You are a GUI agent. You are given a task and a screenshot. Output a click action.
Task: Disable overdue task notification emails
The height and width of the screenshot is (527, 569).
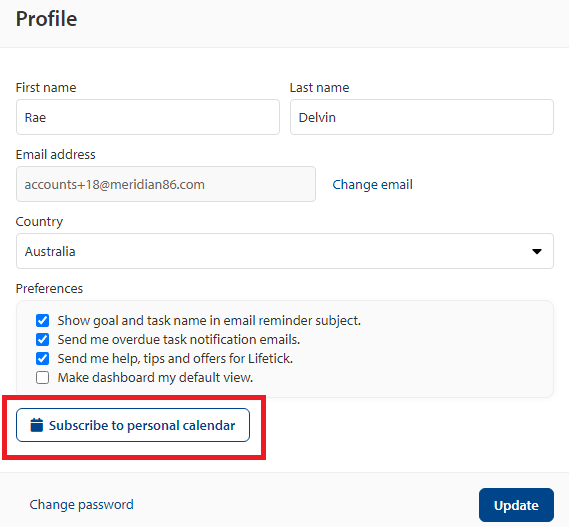[x=42, y=339]
